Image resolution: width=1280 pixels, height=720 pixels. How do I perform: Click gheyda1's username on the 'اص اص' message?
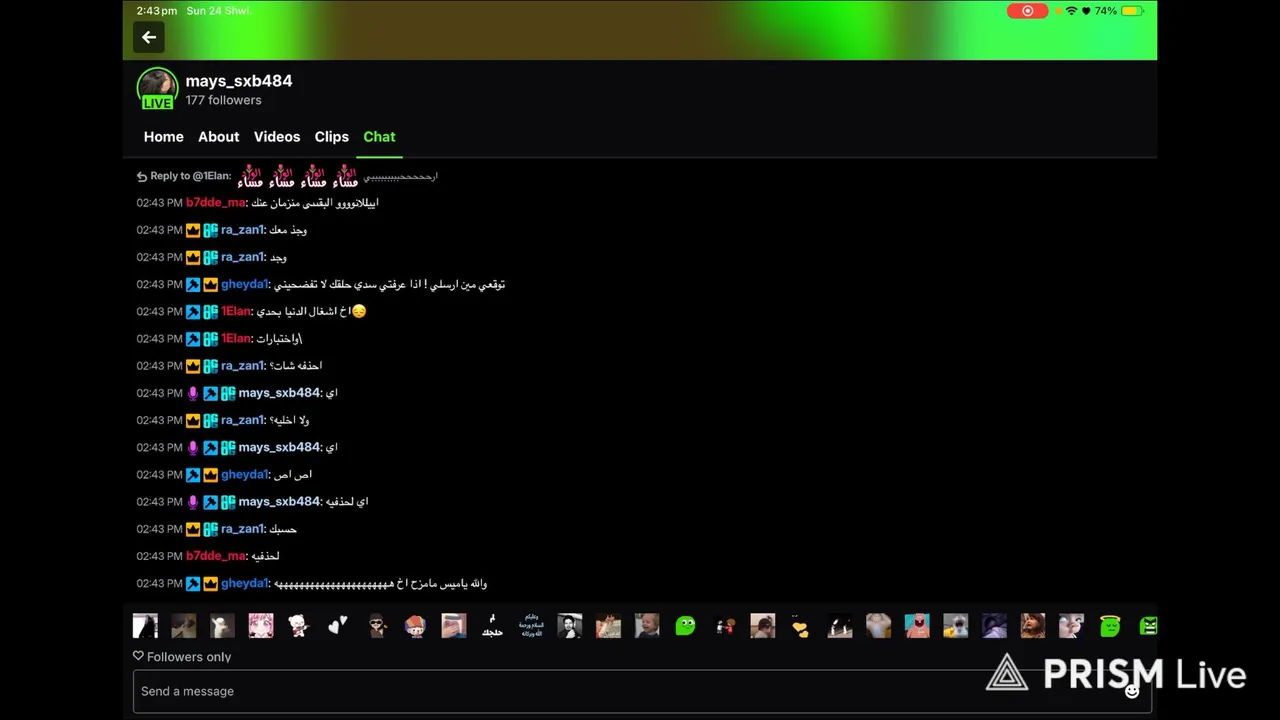[245, 475]
